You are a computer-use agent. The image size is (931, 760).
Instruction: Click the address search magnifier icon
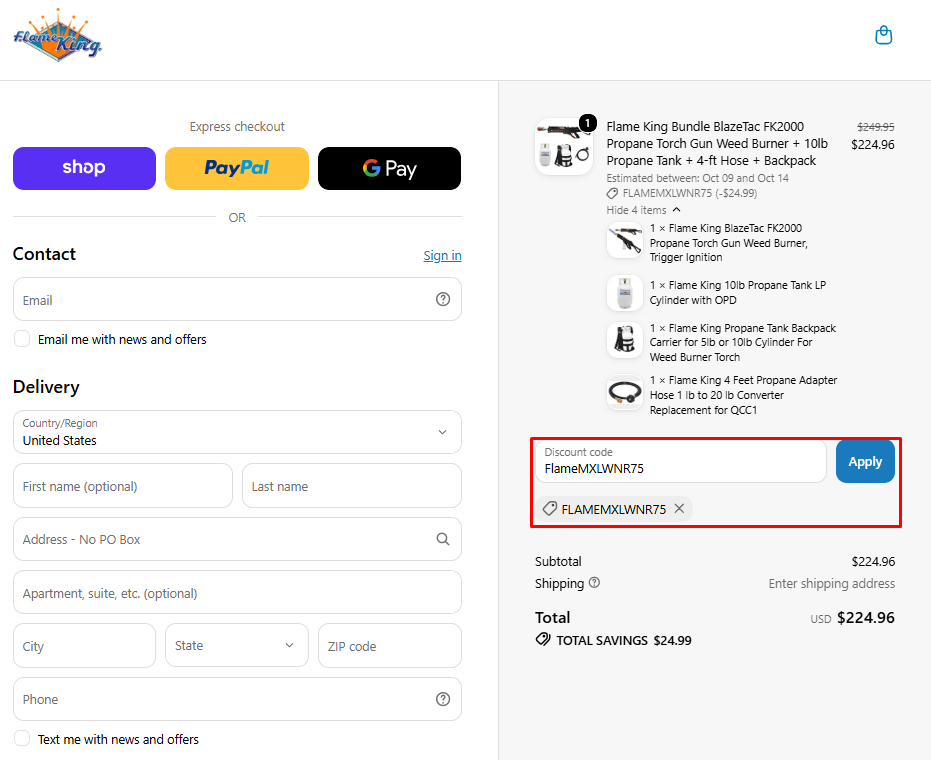pos(443,539)
